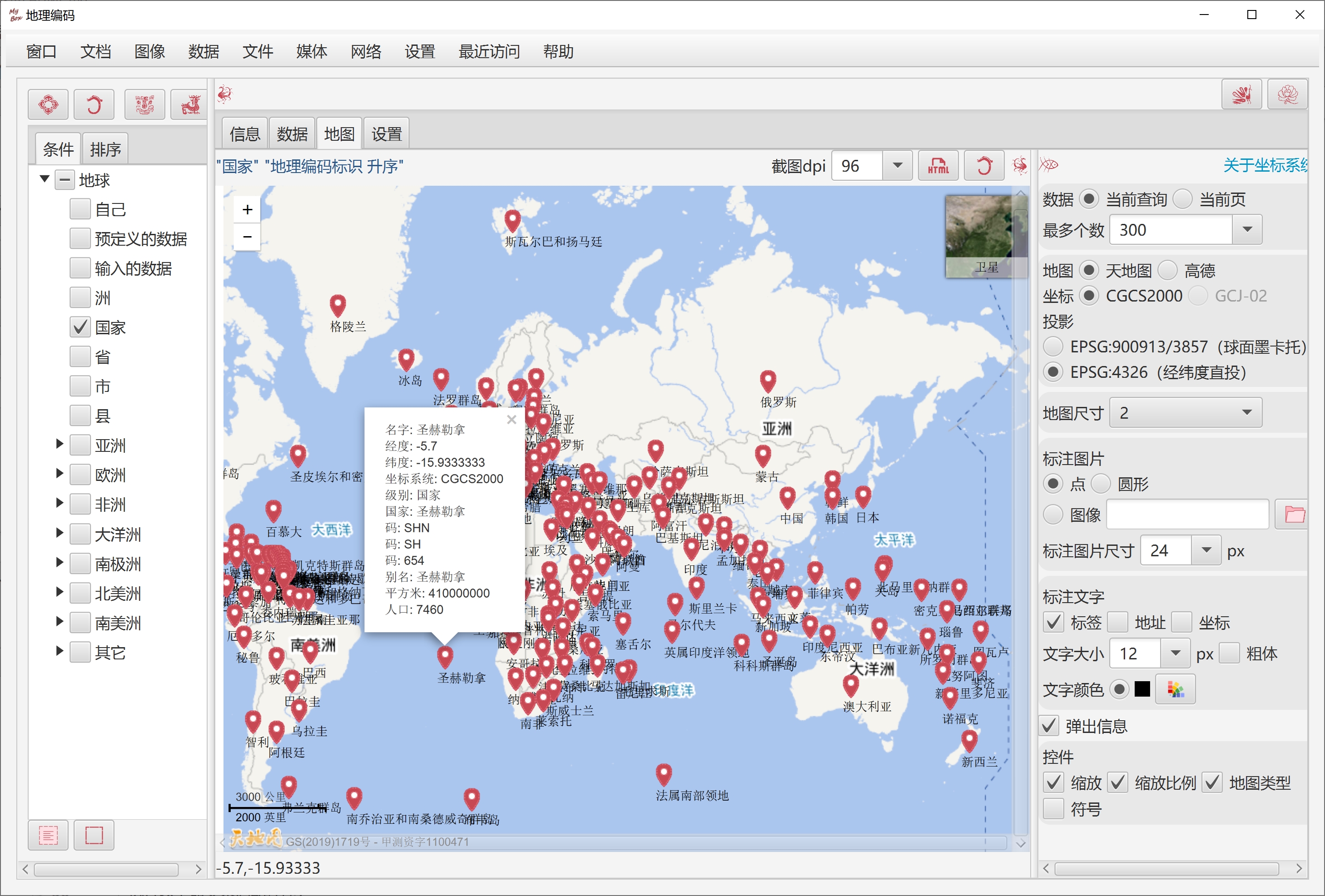Zoom out the map with minus button
Image resolution: width=1325 pixels, height=896 pixels.
click(x=248, y=236)
